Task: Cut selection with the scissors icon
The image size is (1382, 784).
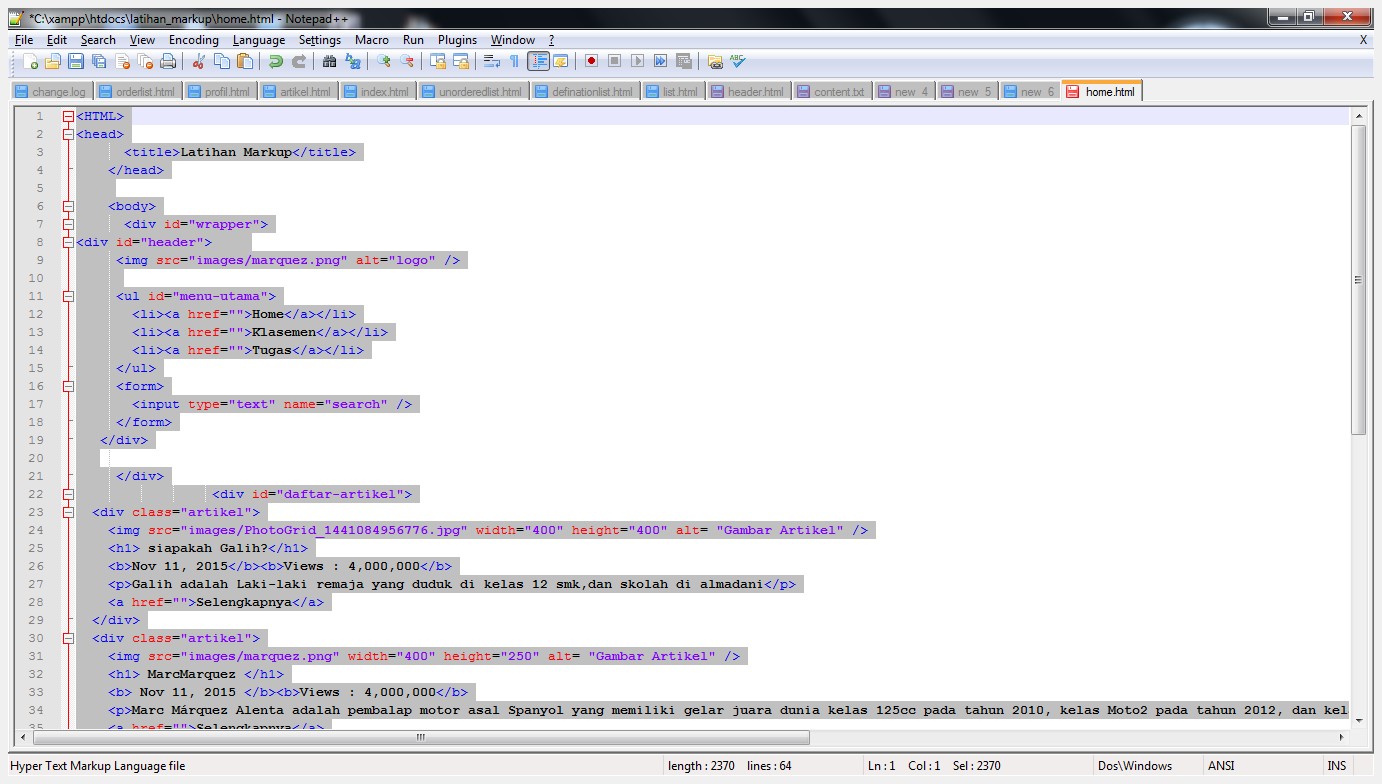Action: tap(198, 61)
